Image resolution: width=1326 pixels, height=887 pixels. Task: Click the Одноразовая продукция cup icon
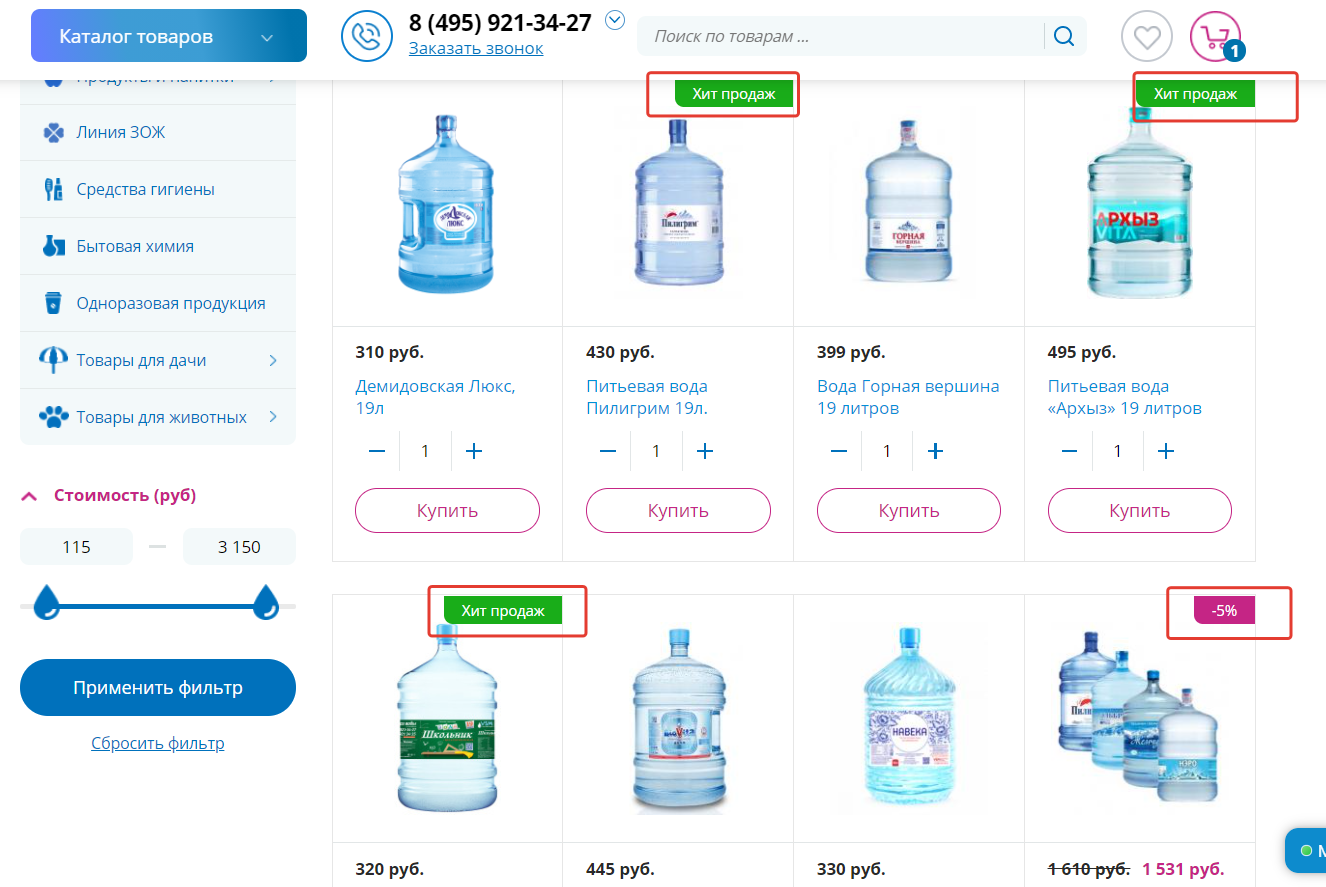[54, 303]
